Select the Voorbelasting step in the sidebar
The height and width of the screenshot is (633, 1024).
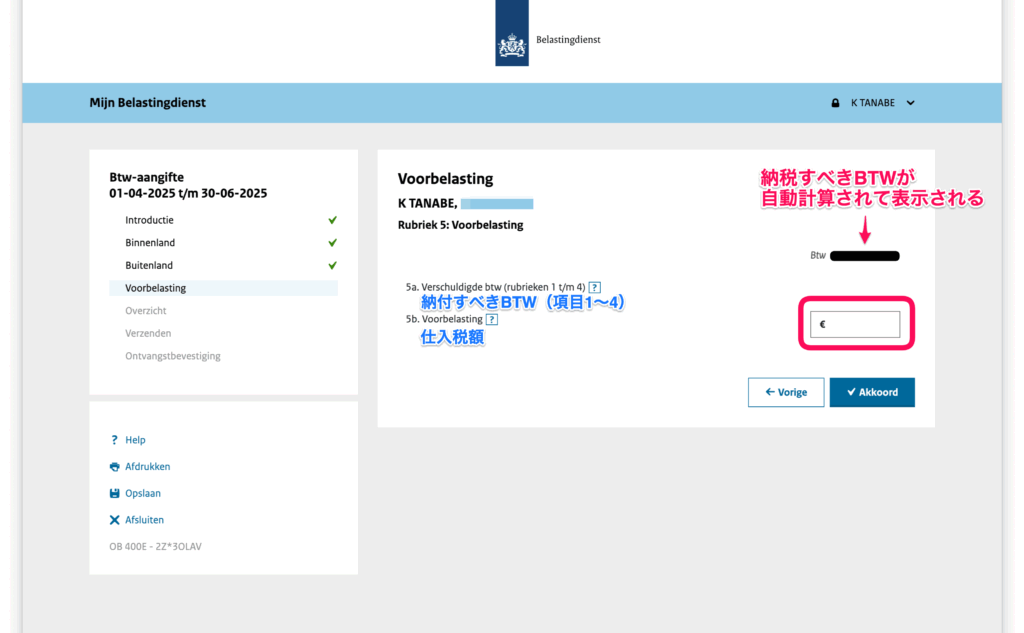coord(155,288)
